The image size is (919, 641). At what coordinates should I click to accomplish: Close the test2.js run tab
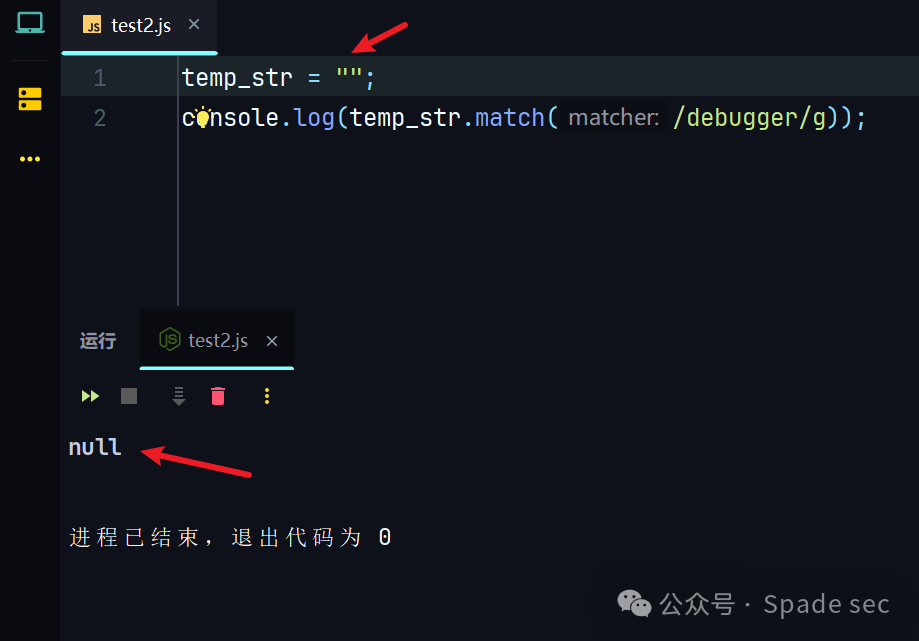[x=271, y=340]
